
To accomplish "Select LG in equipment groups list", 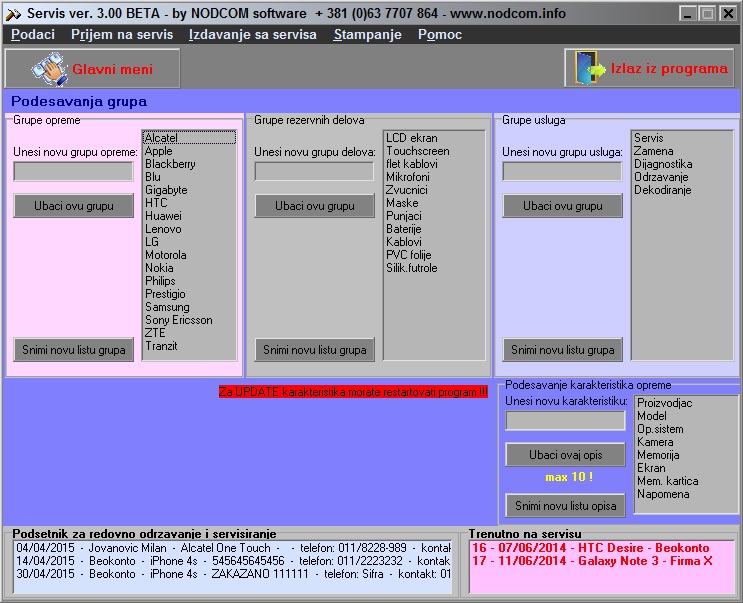I will point(189,242).
